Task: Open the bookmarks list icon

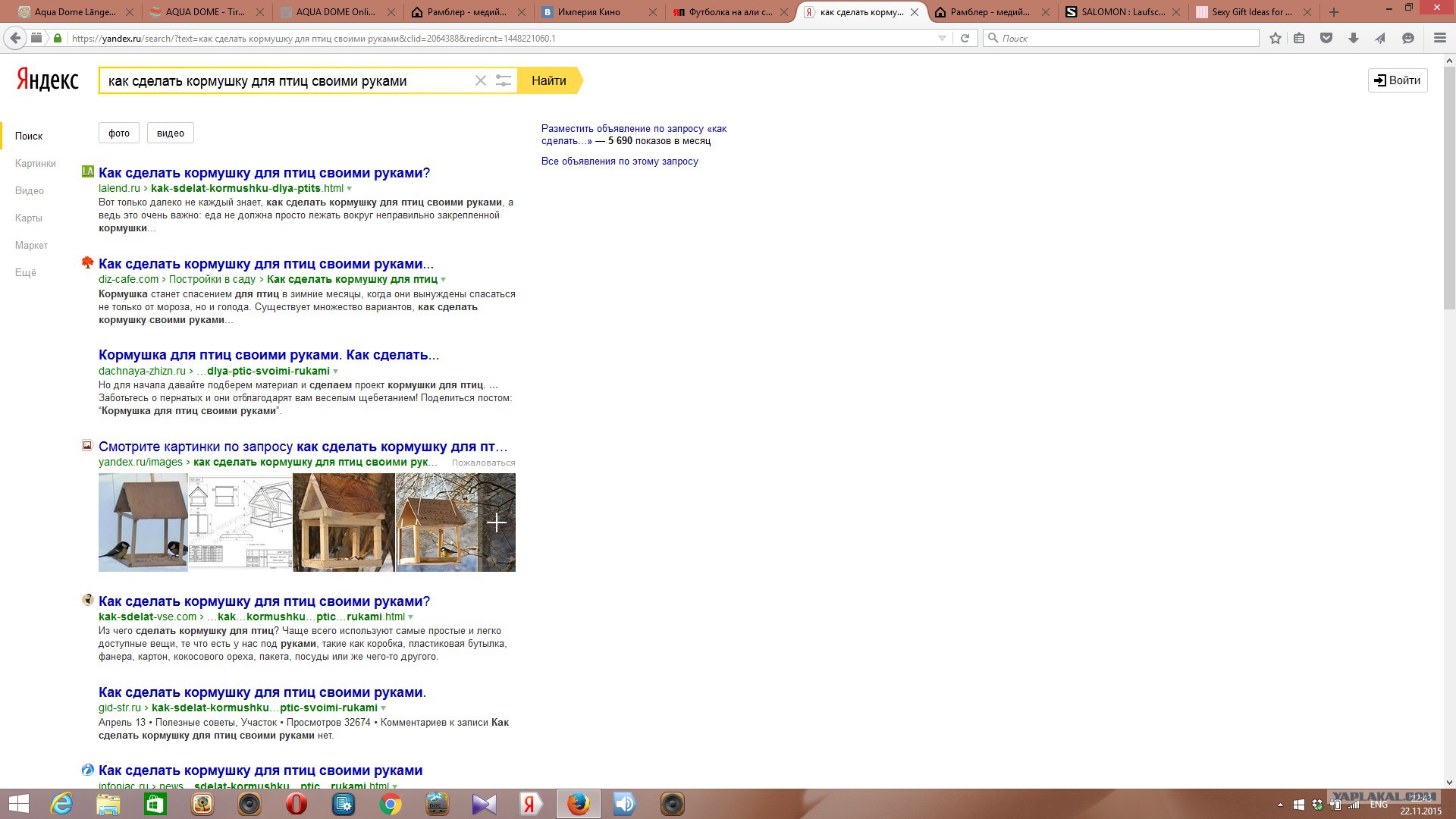Action: point(1299,38)
